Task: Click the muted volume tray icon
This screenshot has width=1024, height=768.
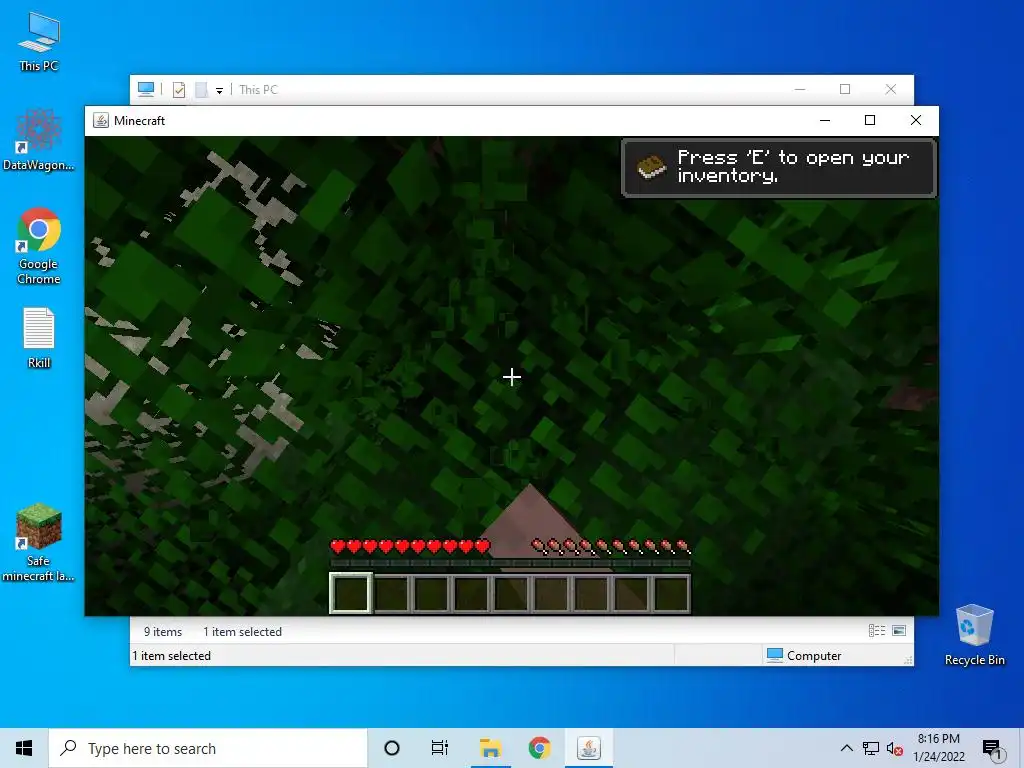Action: [x=894, y=748]
